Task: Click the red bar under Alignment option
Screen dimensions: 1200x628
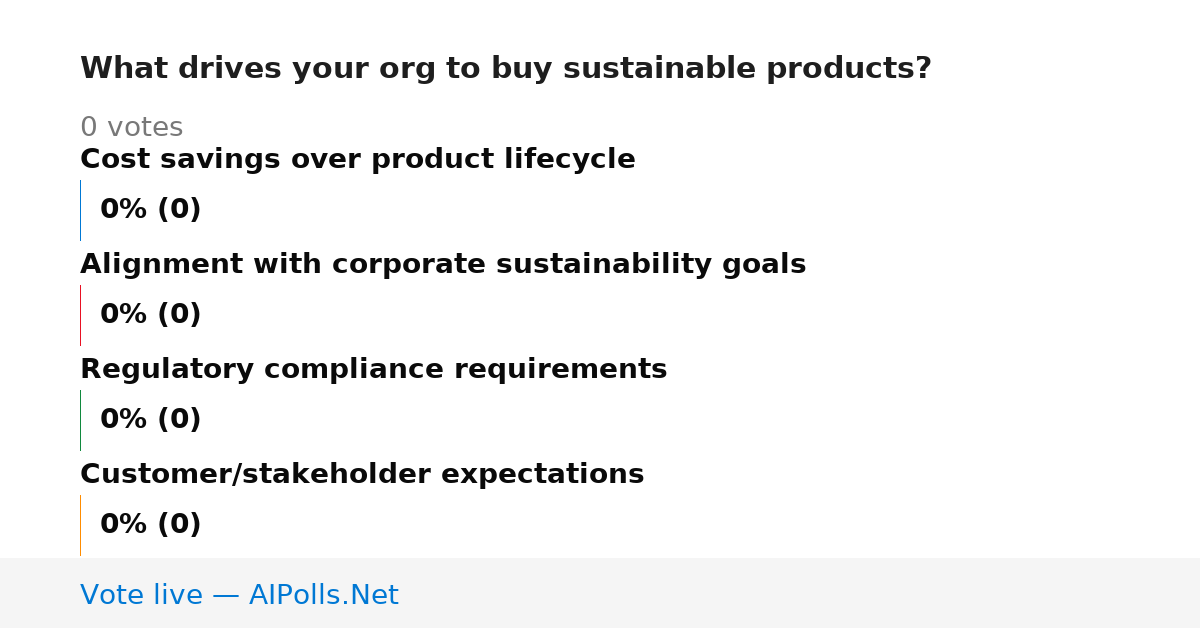Action: click(x=80, y=315)
